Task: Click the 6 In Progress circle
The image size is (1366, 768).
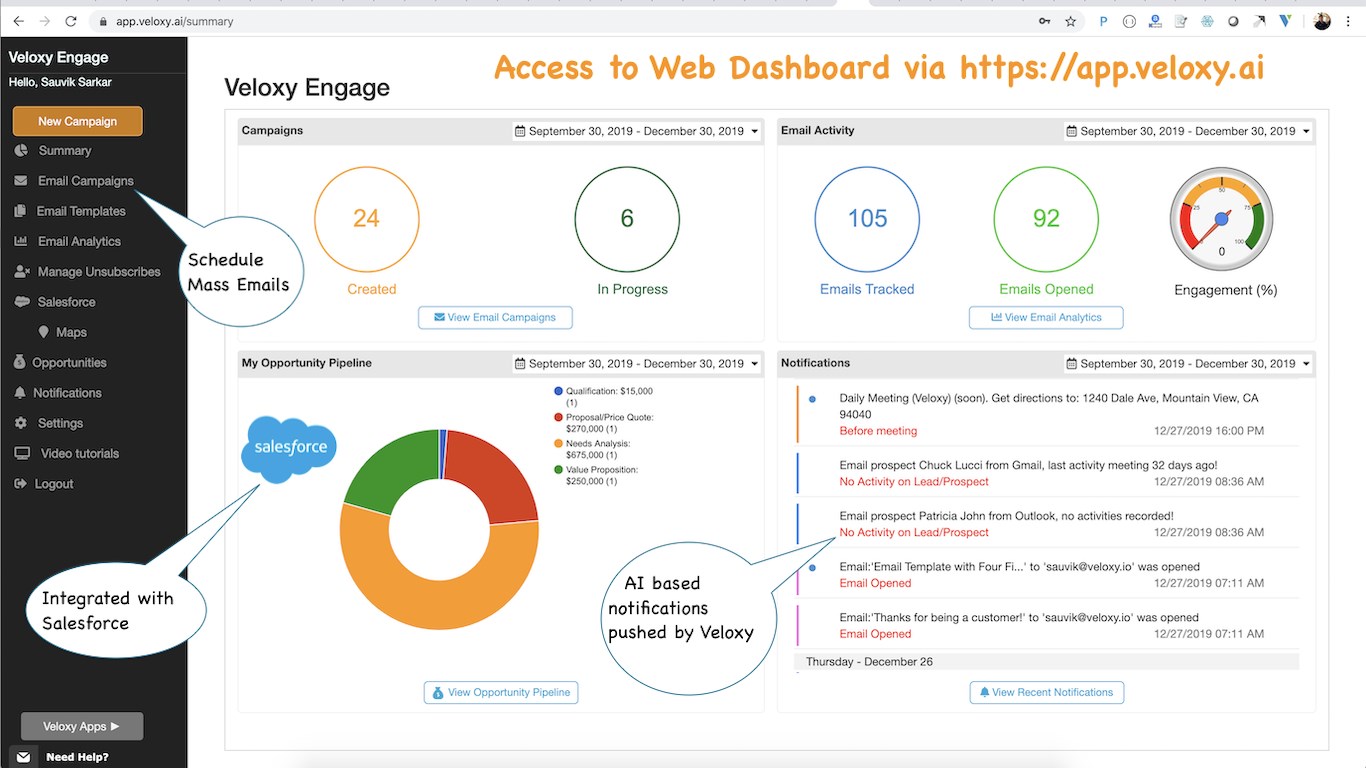Action: point(627,218)
